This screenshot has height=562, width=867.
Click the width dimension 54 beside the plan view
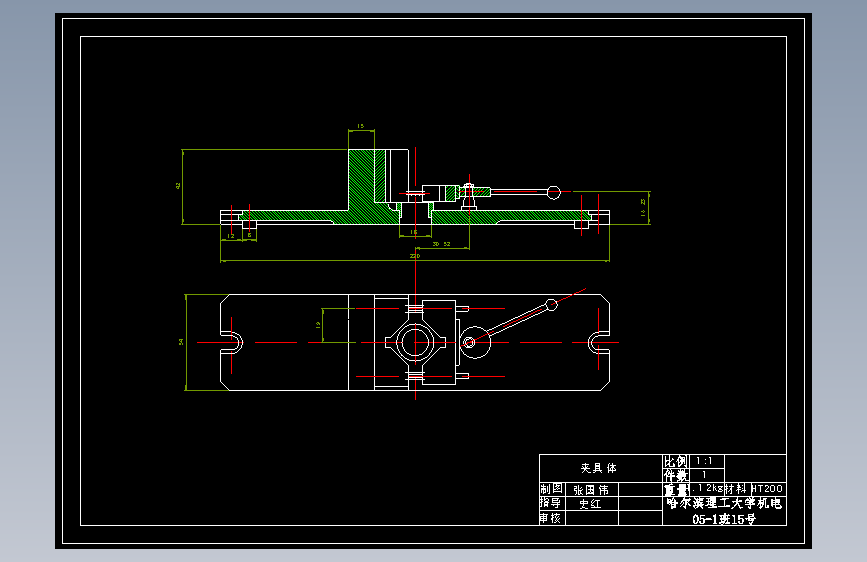coord(181,342)
